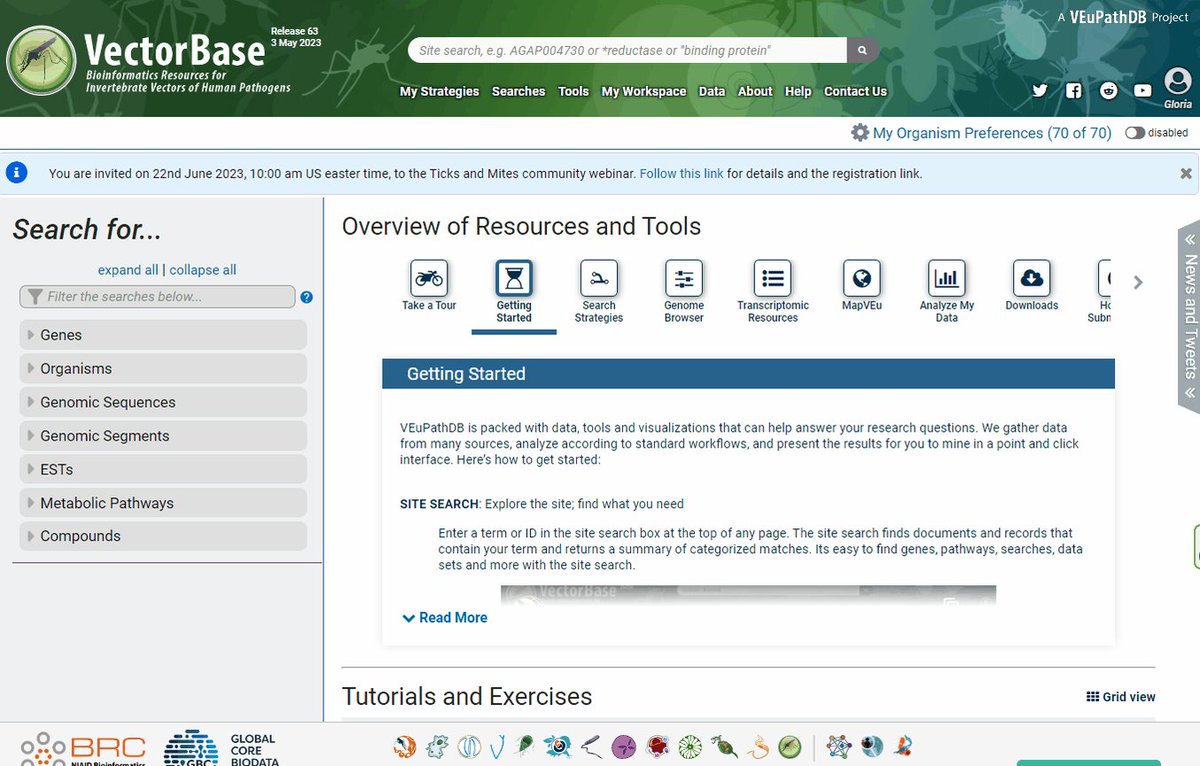
Task: Click the BRC footer logo
Action: click(82, 749)
